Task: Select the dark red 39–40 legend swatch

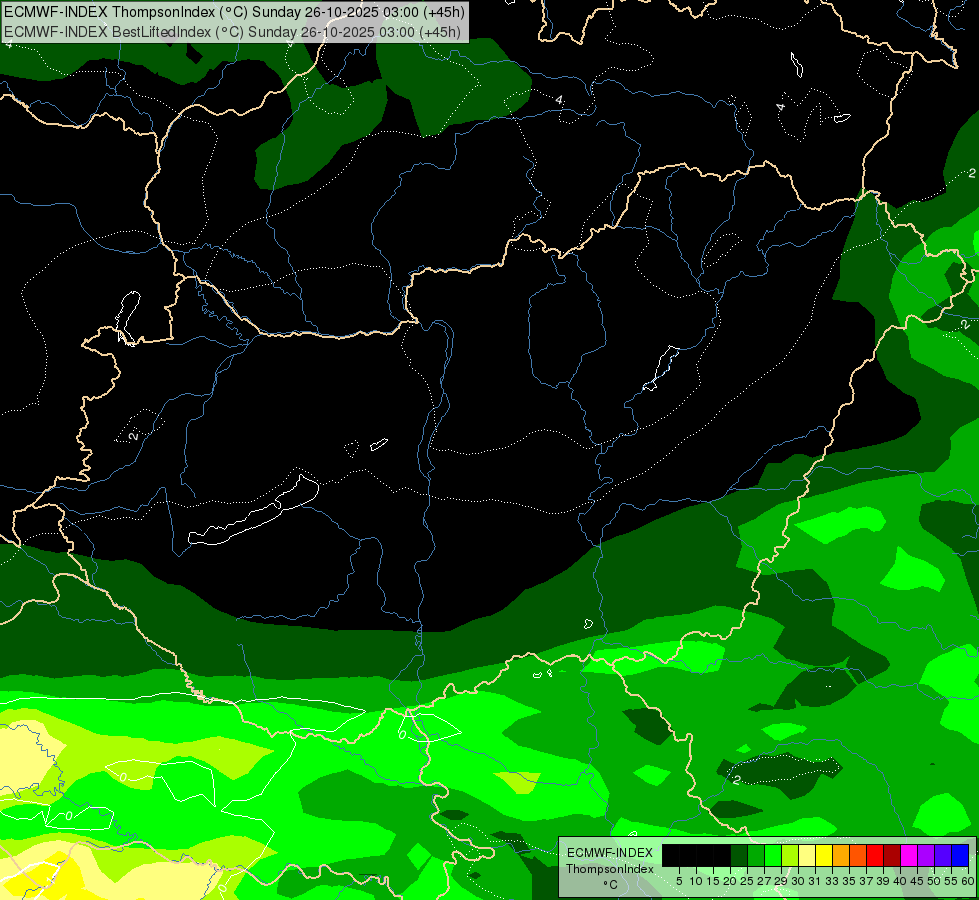Action: [x=892, y=855]
